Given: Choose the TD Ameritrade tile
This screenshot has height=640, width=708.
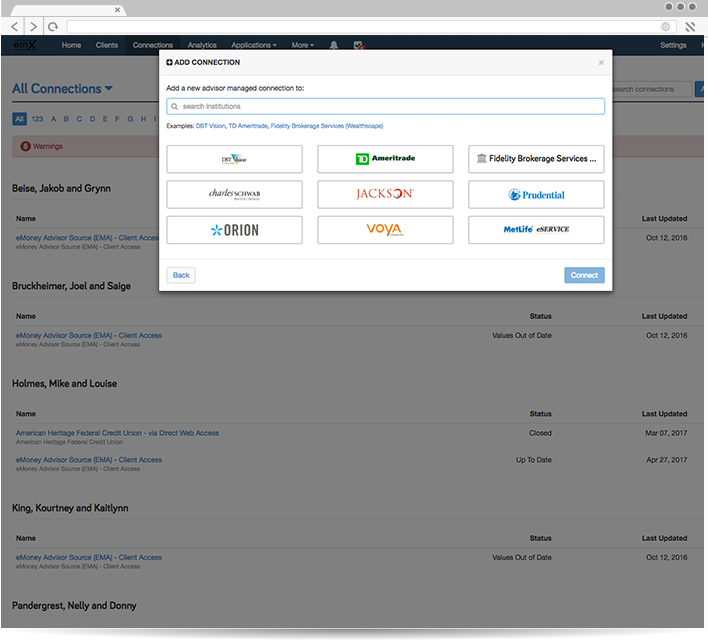Looking at the screenshot, I should pyautogui.click(x=385, y=159).
